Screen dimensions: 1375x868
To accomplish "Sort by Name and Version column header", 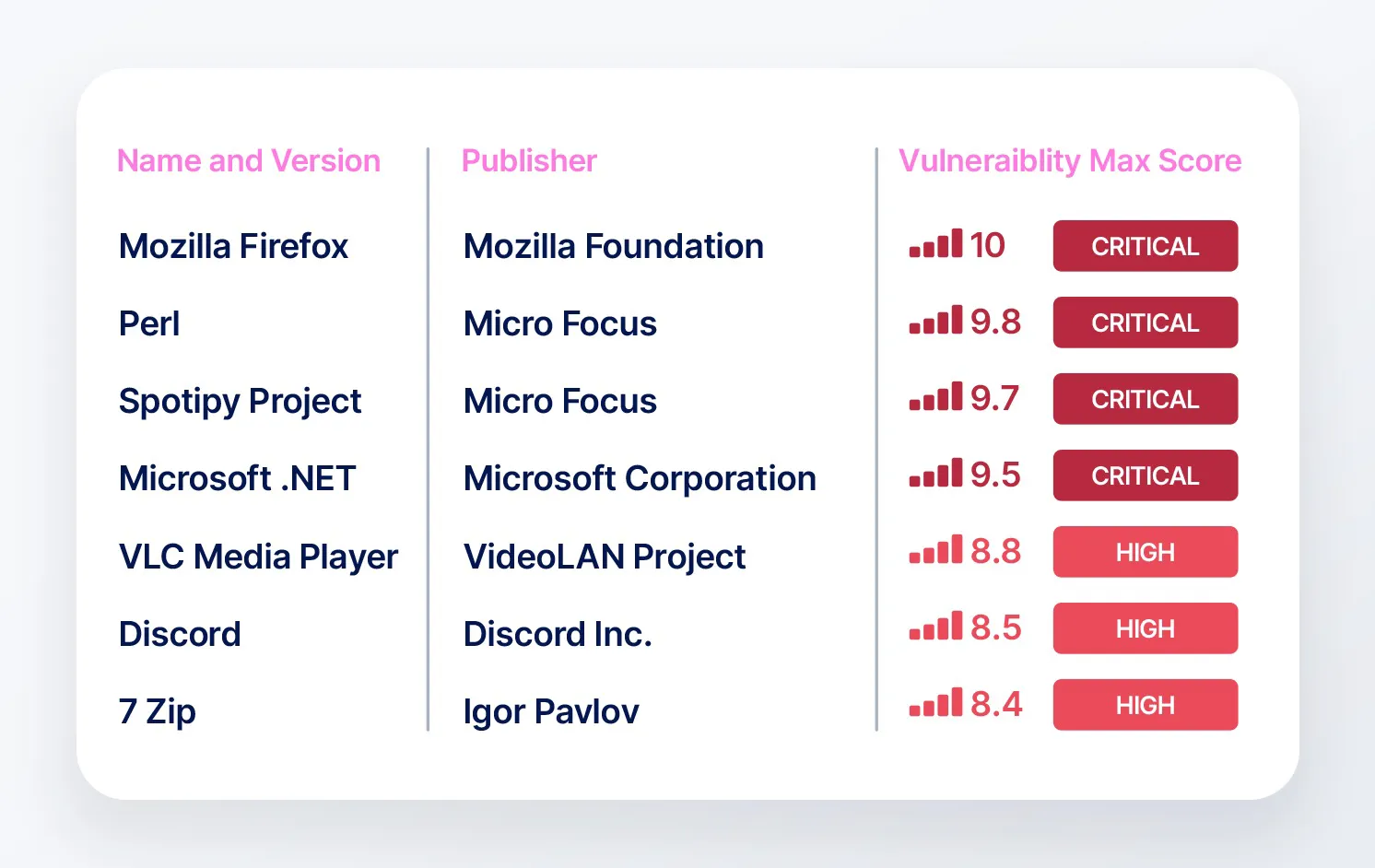I will [x=249, y=161].
